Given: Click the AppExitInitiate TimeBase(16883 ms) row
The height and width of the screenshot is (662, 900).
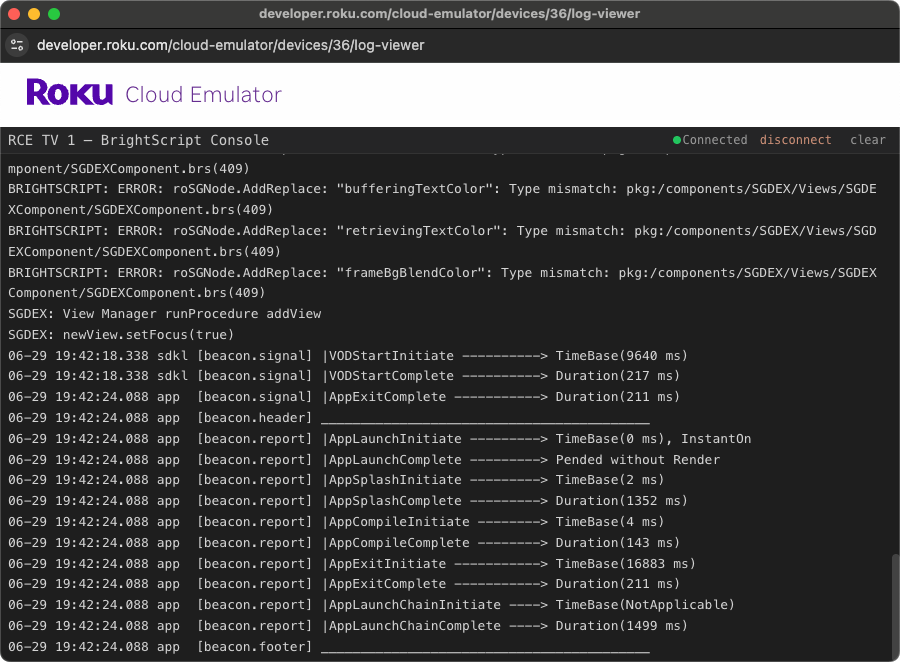Looking at the screenshot, I should tap(352, 564).
